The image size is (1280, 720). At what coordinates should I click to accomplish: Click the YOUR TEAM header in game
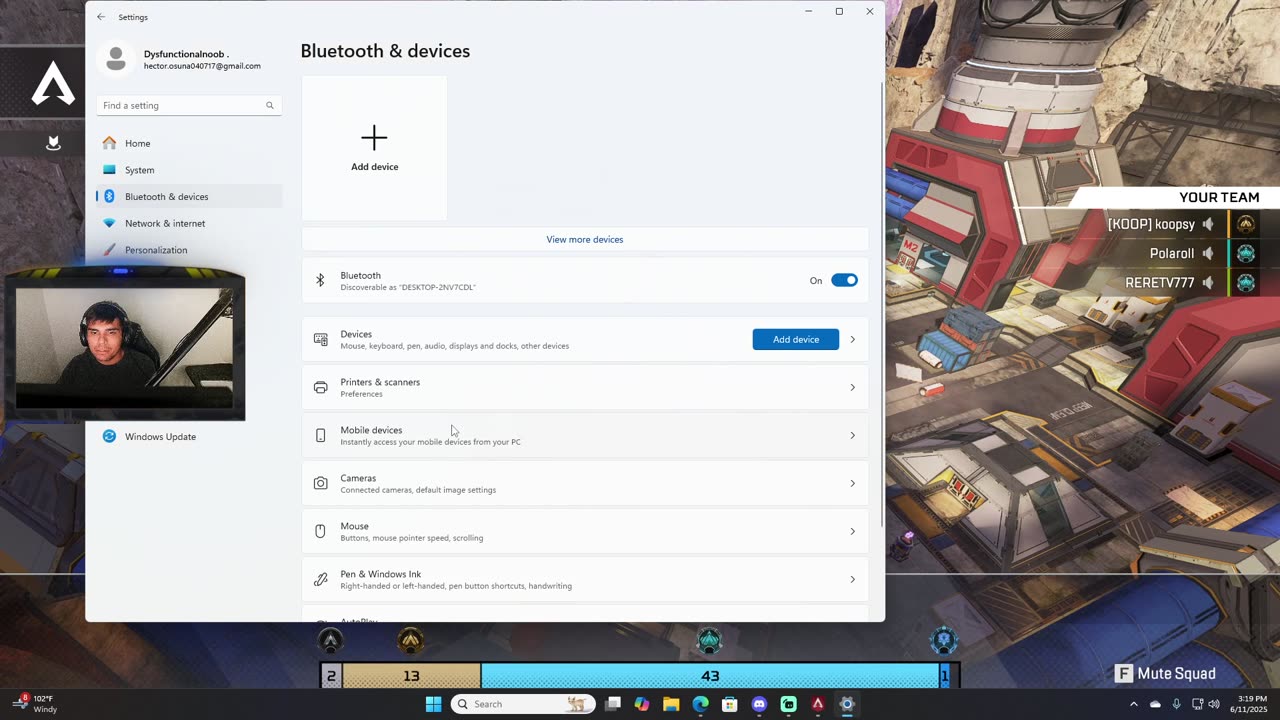point(1219,197)
